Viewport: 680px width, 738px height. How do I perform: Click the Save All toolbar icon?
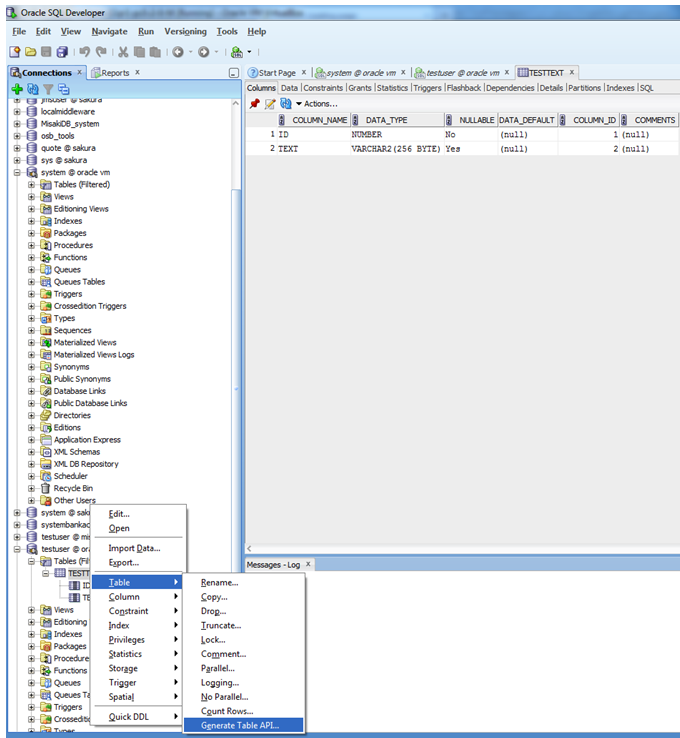tap(62, 52)
